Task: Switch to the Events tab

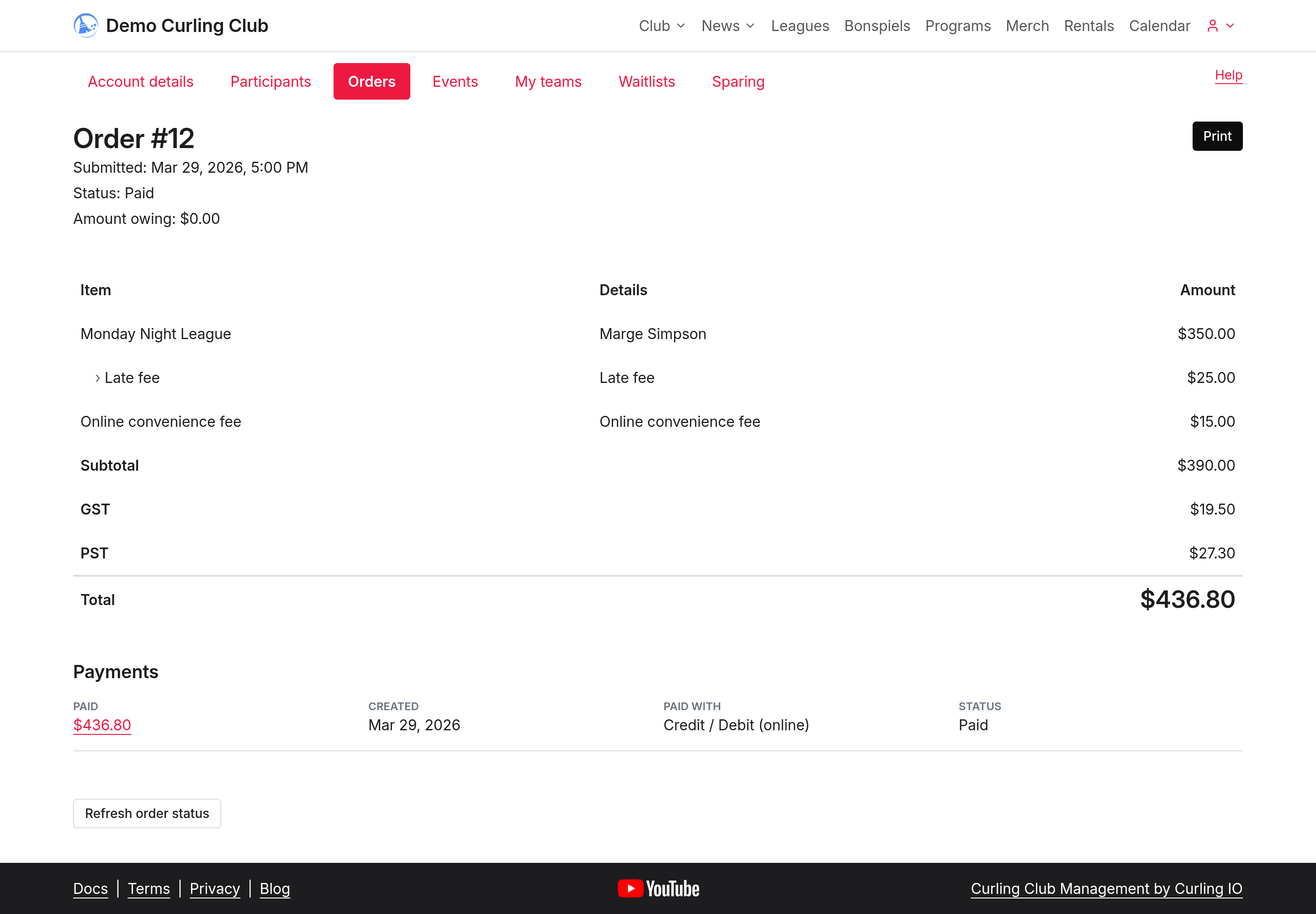Action: pyautogui.click(x=455, y=81)
